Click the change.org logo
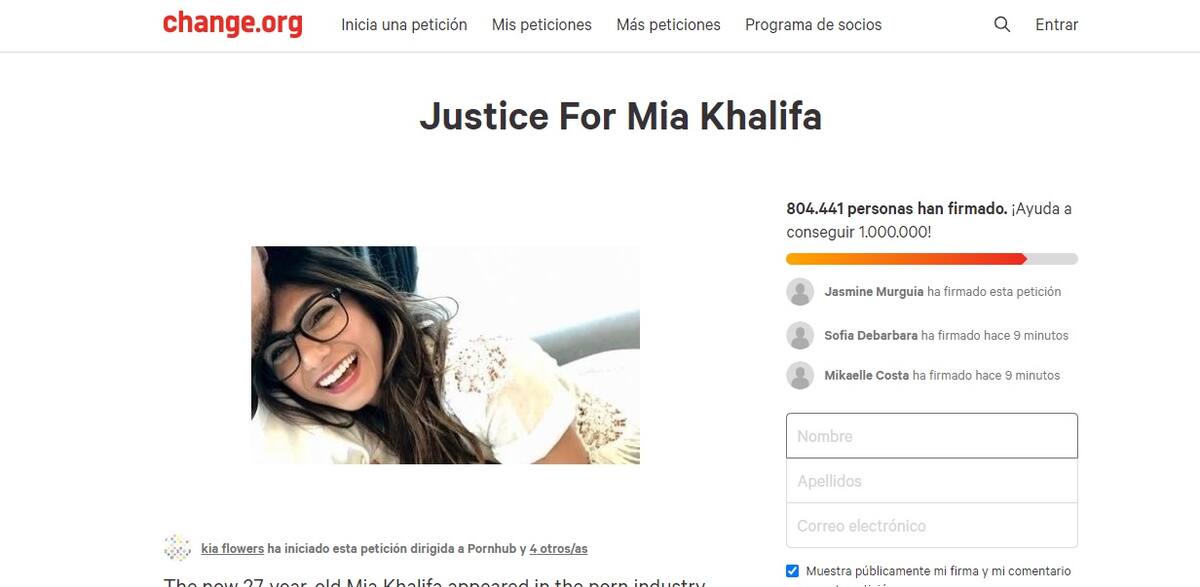Screen dimensions: 1200x587 [233, 23]
